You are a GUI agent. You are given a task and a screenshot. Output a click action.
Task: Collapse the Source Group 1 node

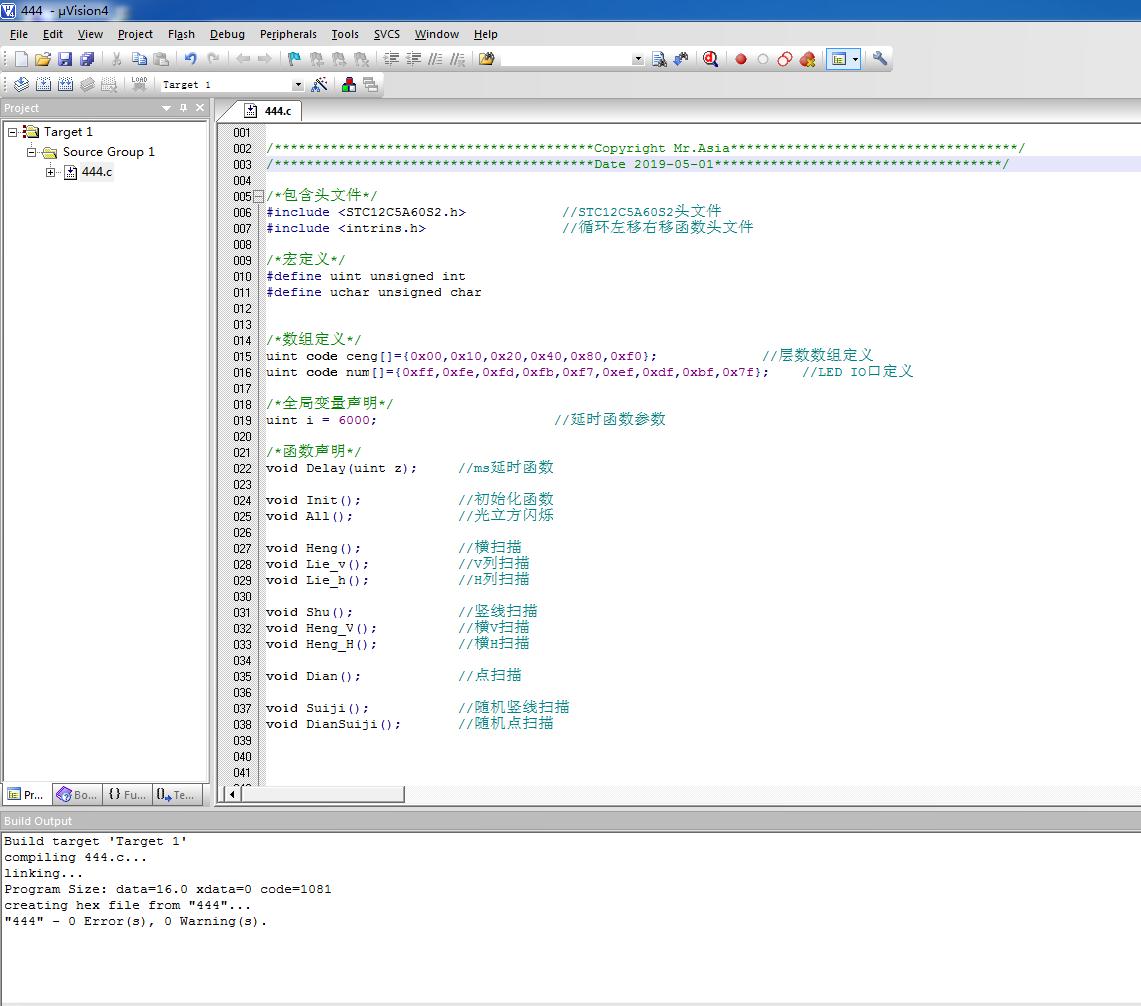[x=31, y=152]
